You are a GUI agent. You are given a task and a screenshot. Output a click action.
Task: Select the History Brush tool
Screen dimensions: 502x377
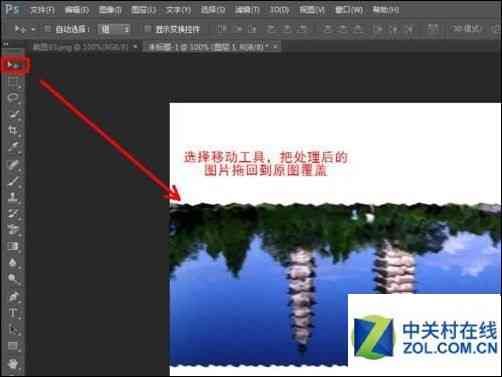[13, 213]
